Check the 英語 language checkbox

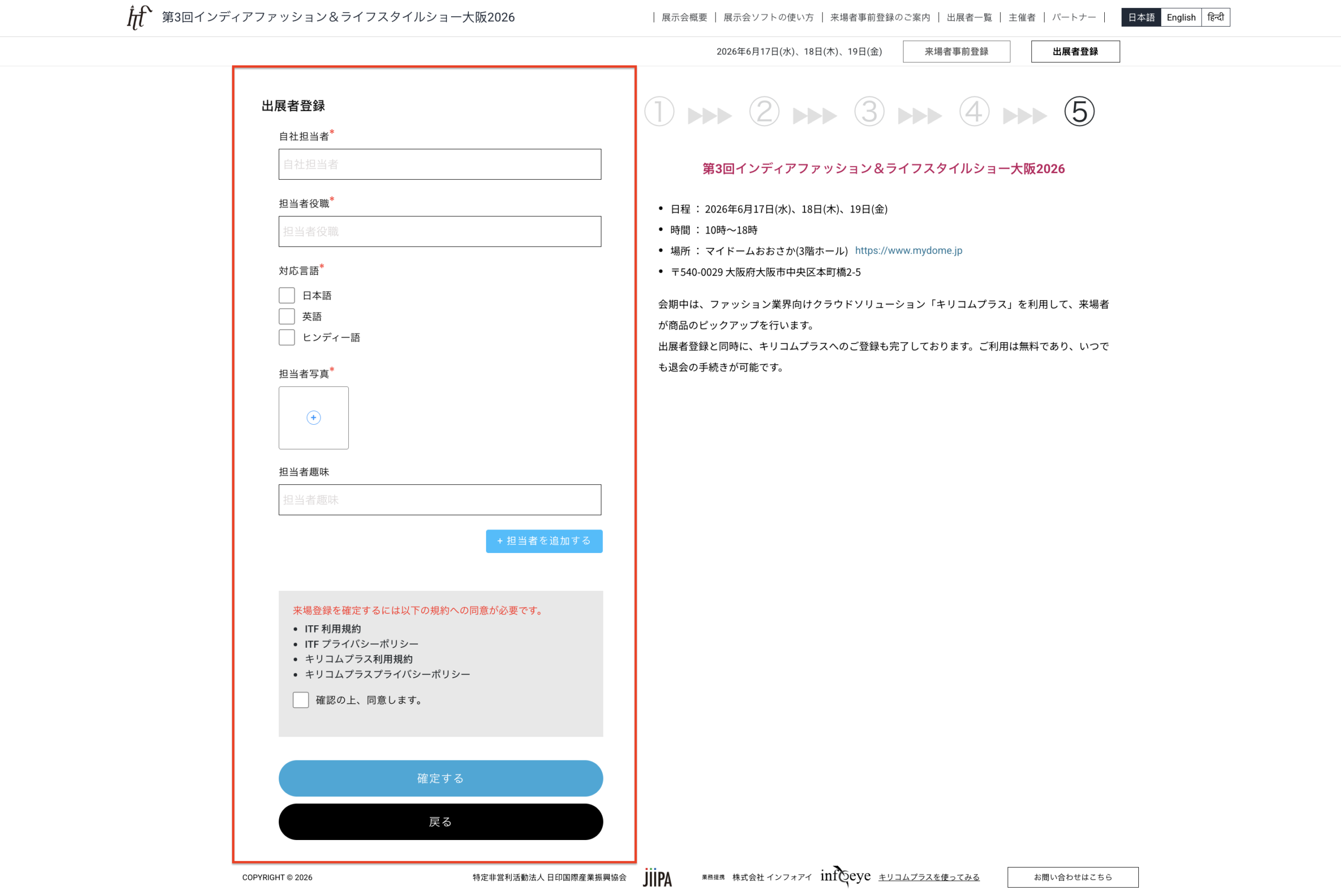(x=287, y=317)
